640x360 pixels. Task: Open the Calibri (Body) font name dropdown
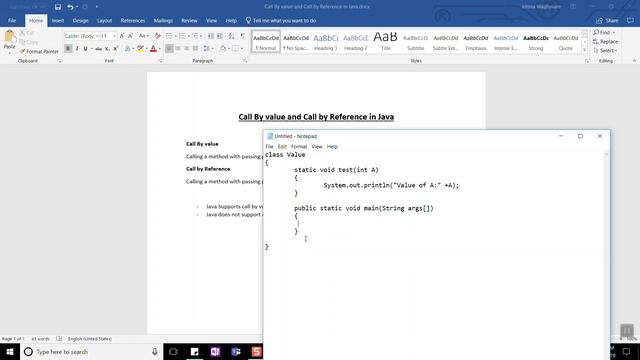[97, 36]
